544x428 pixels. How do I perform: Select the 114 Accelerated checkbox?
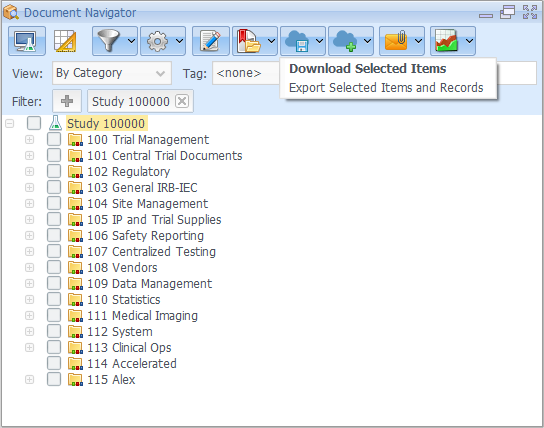[x=54, y=363]
